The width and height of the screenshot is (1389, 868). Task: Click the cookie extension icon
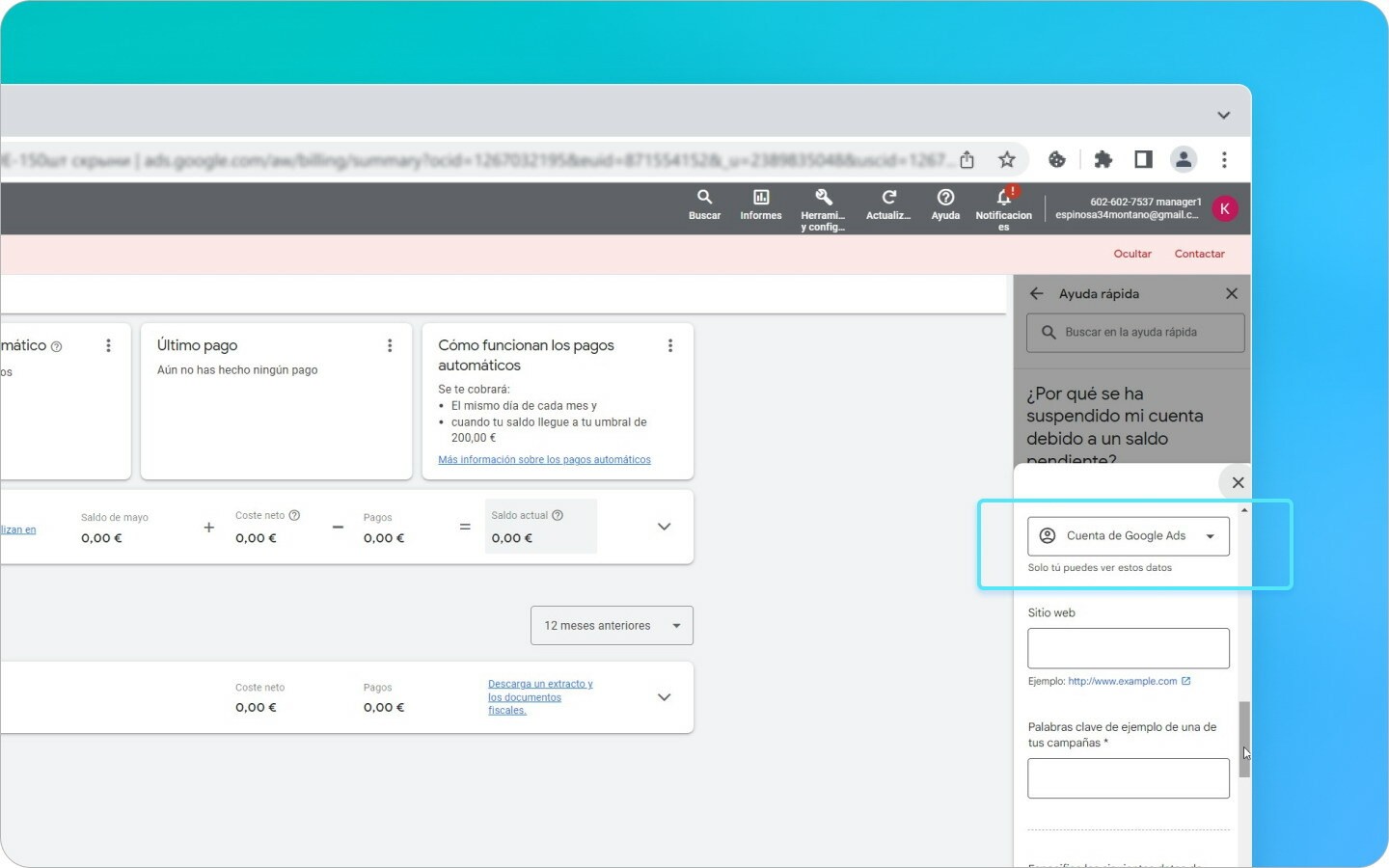1057,160
